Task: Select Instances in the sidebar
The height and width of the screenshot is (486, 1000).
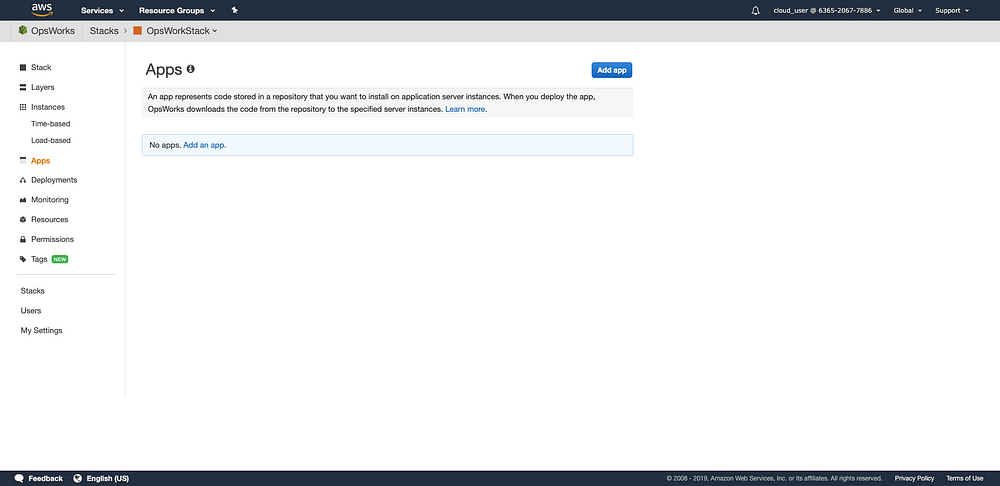Action: coord(48,107)
